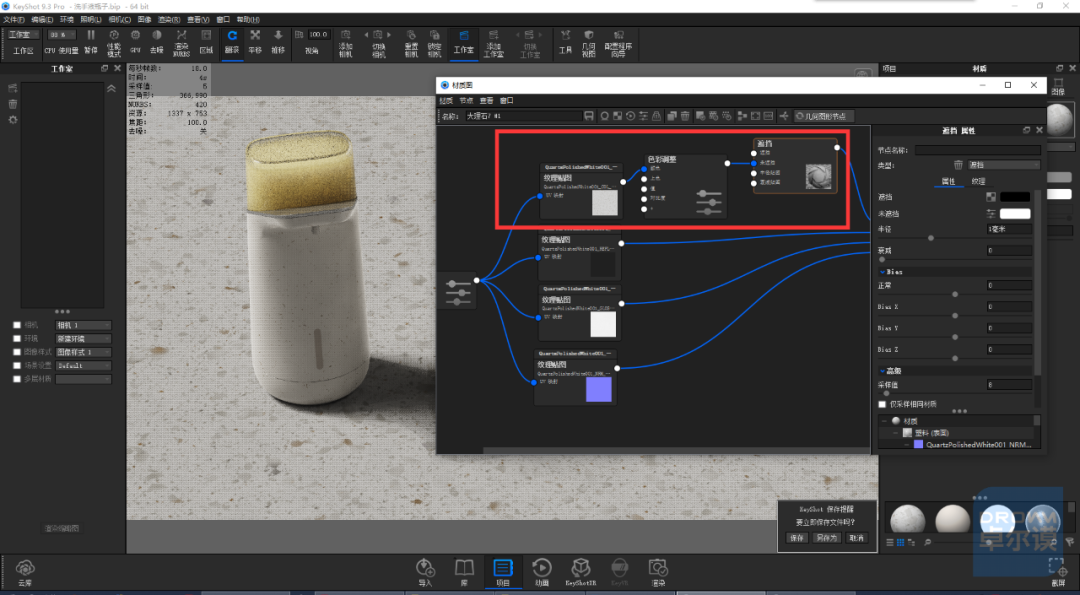Click 保存 in save reminder
Image resolution: width=1080 pixels, height=595 pixels.
797,538
